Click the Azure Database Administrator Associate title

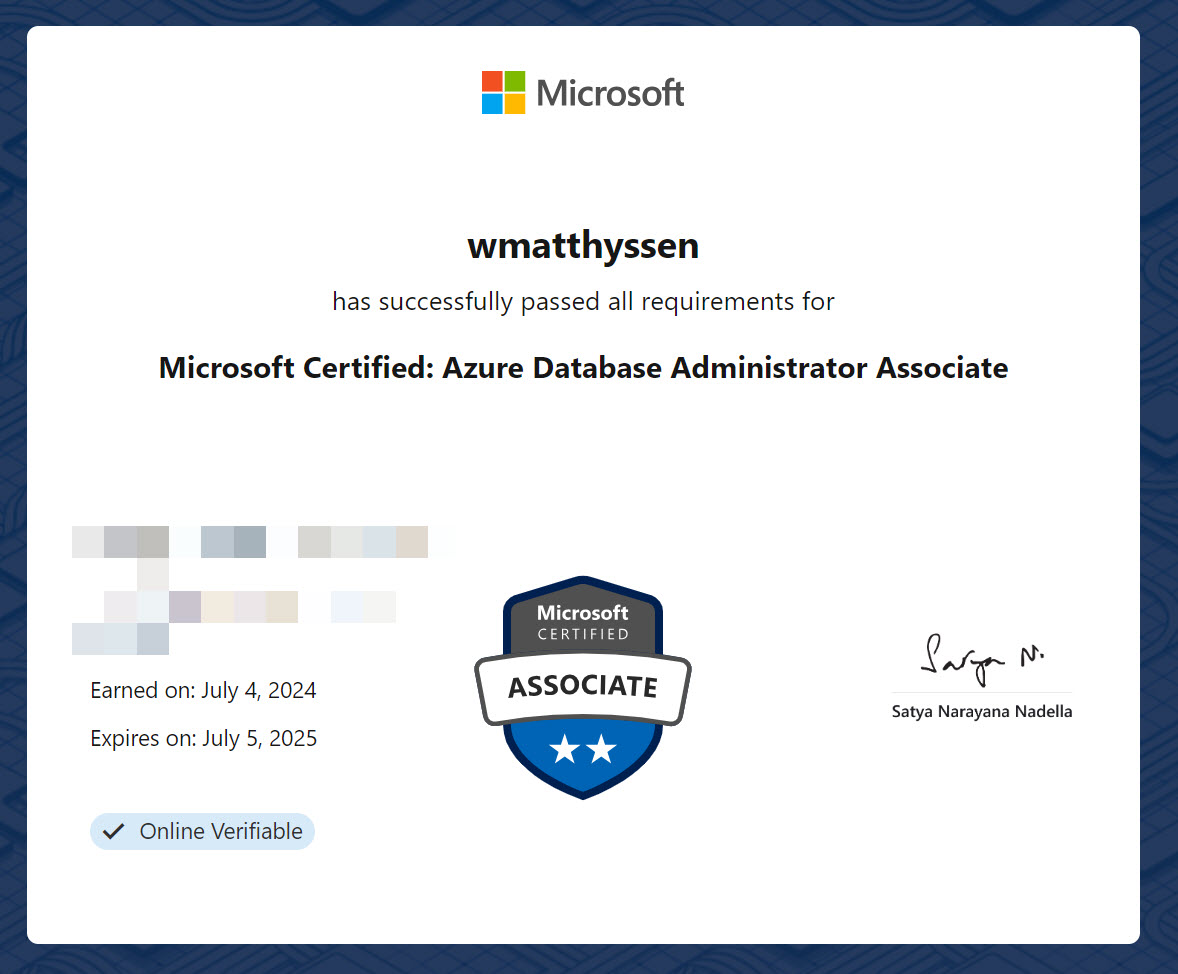pos(584,368)
